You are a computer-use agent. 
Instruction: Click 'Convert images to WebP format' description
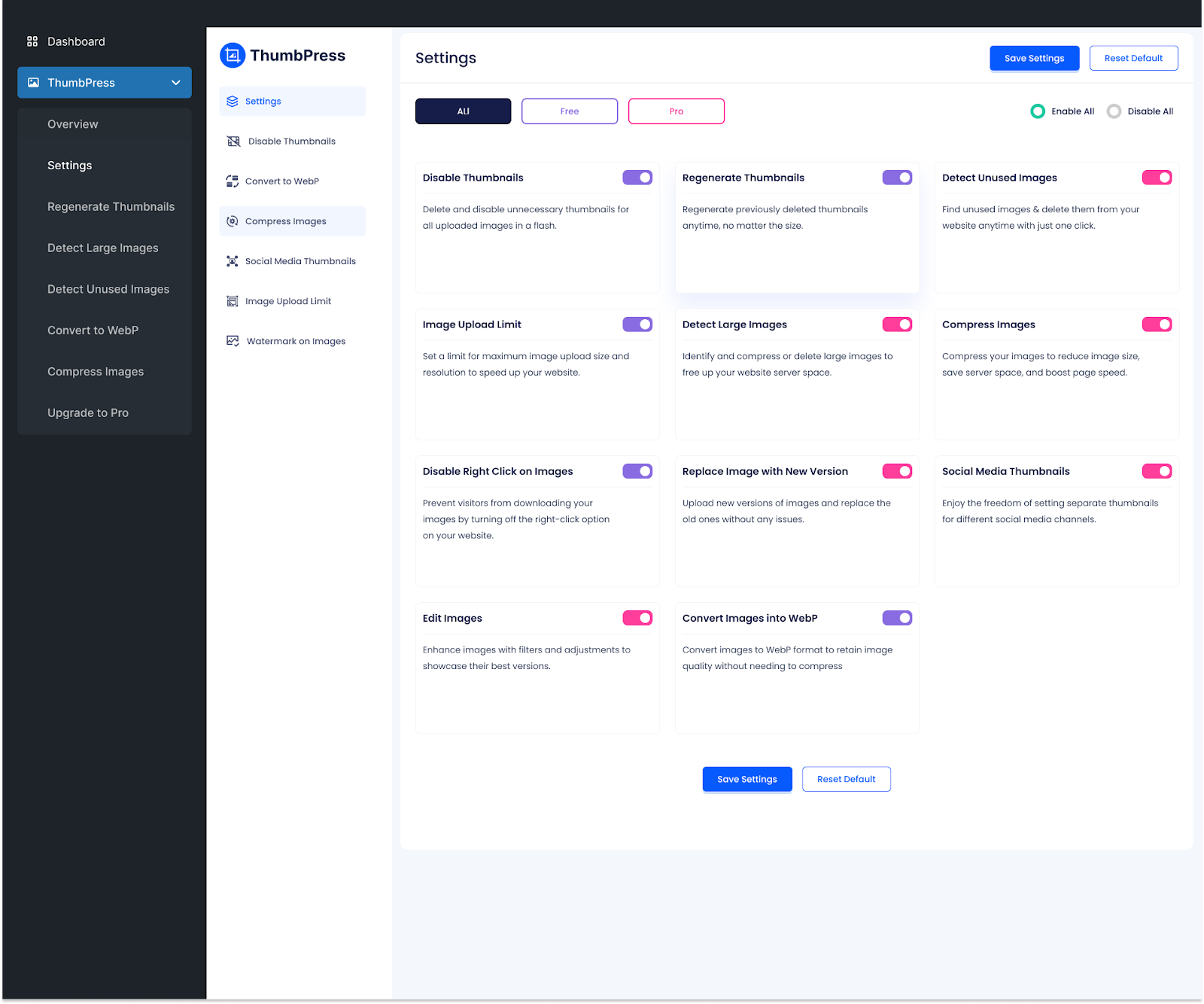787,658
